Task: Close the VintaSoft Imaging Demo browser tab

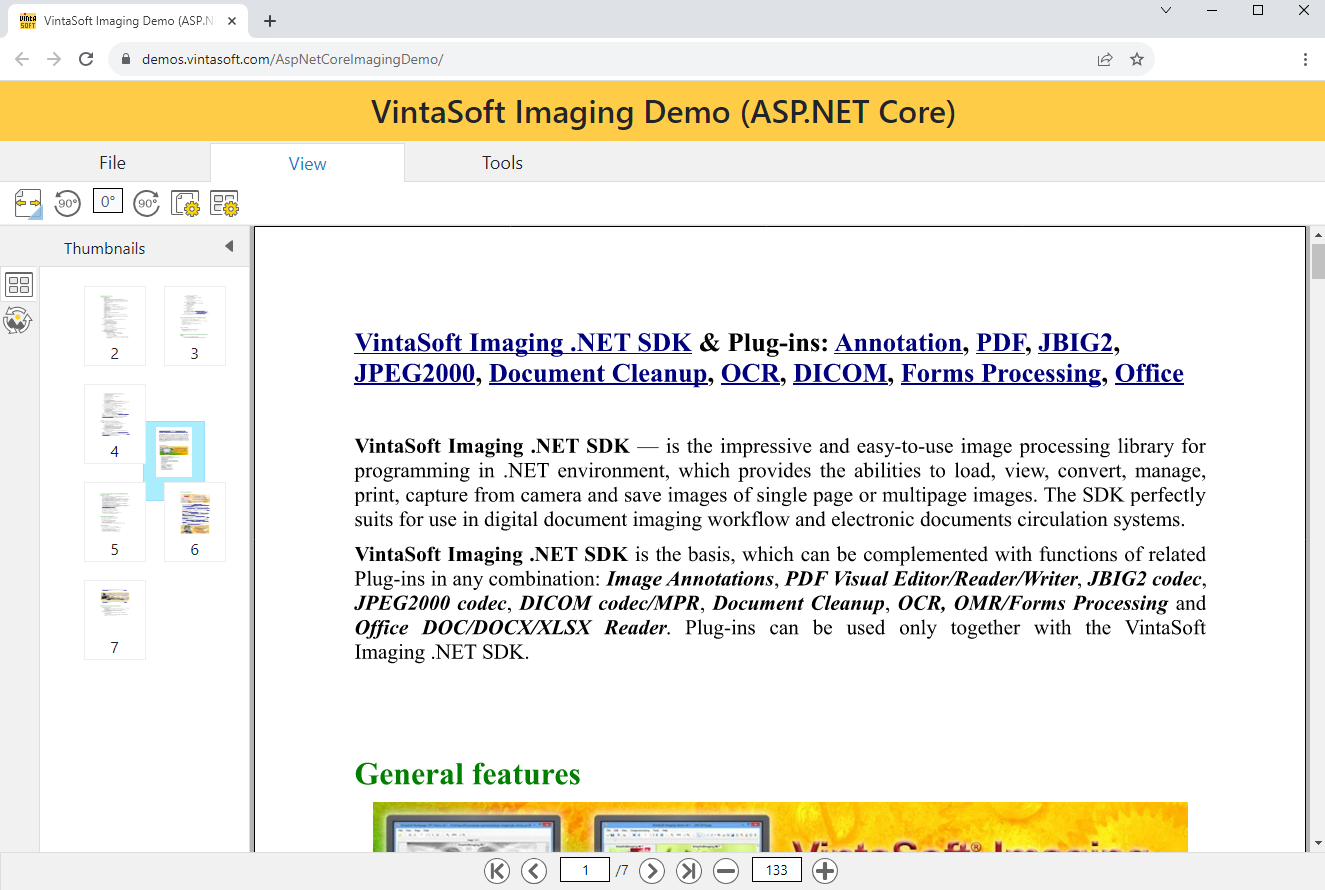Action: pyautogui.click(x=233, y=21)
